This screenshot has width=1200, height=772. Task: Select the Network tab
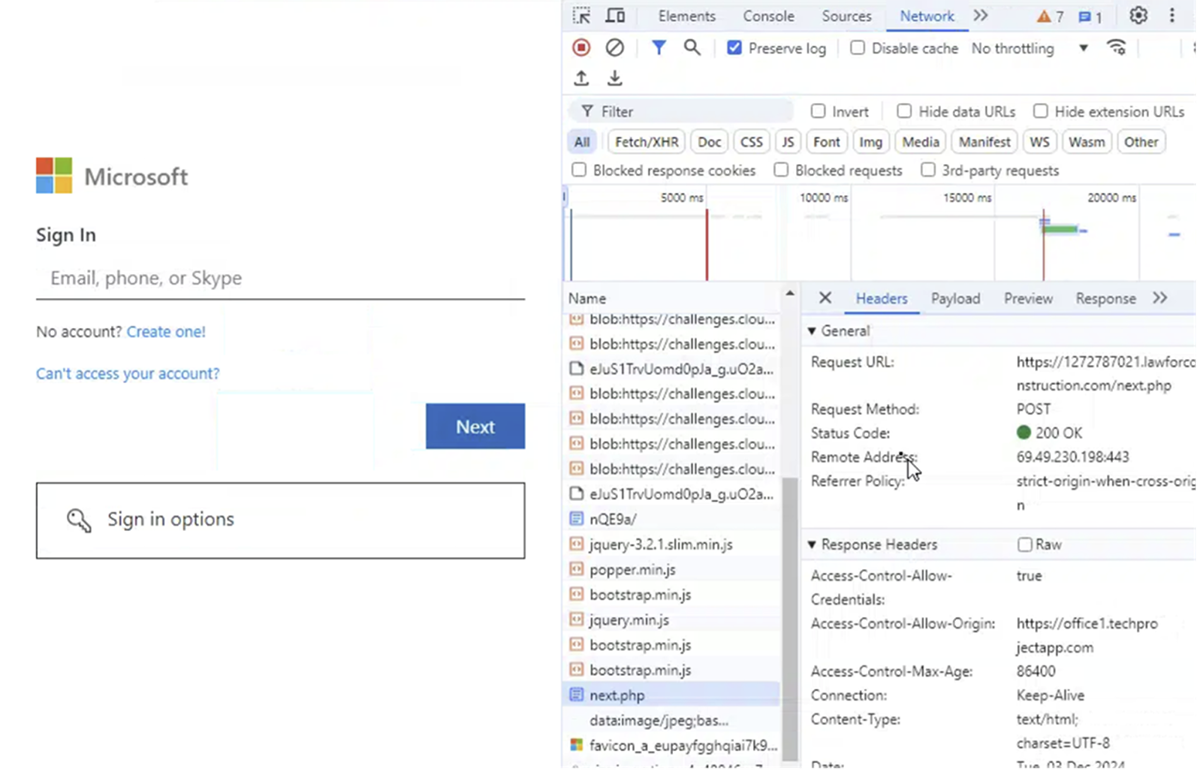927,16
